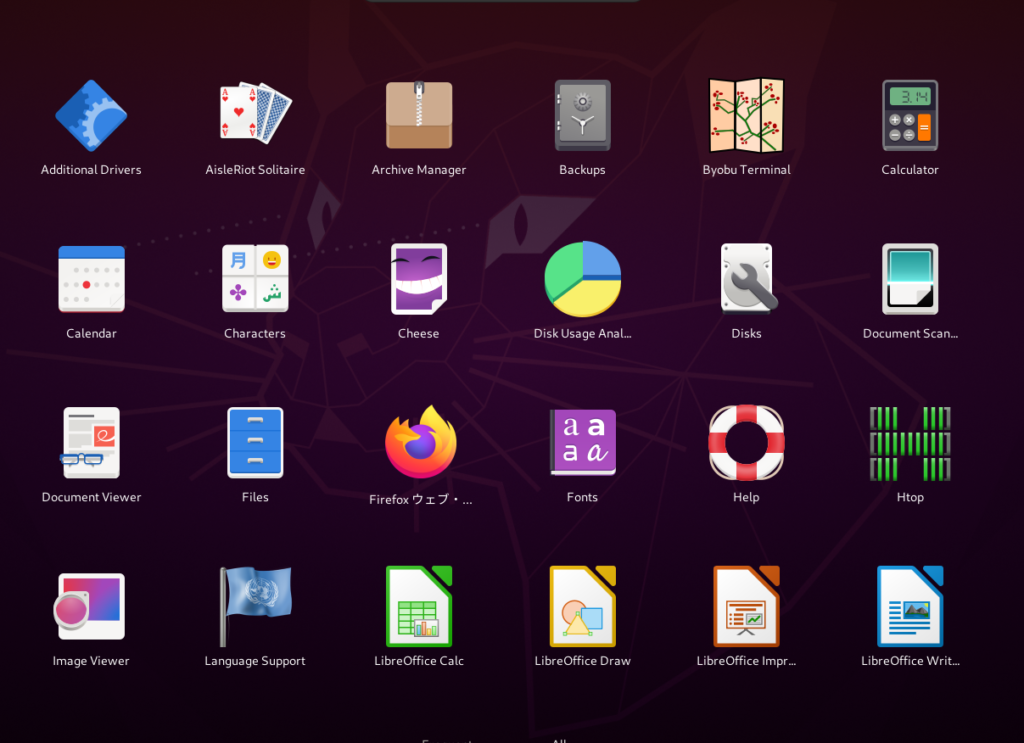Open Document Scanner
Screen dimensions: 1024x743
[x=910, y=279]
